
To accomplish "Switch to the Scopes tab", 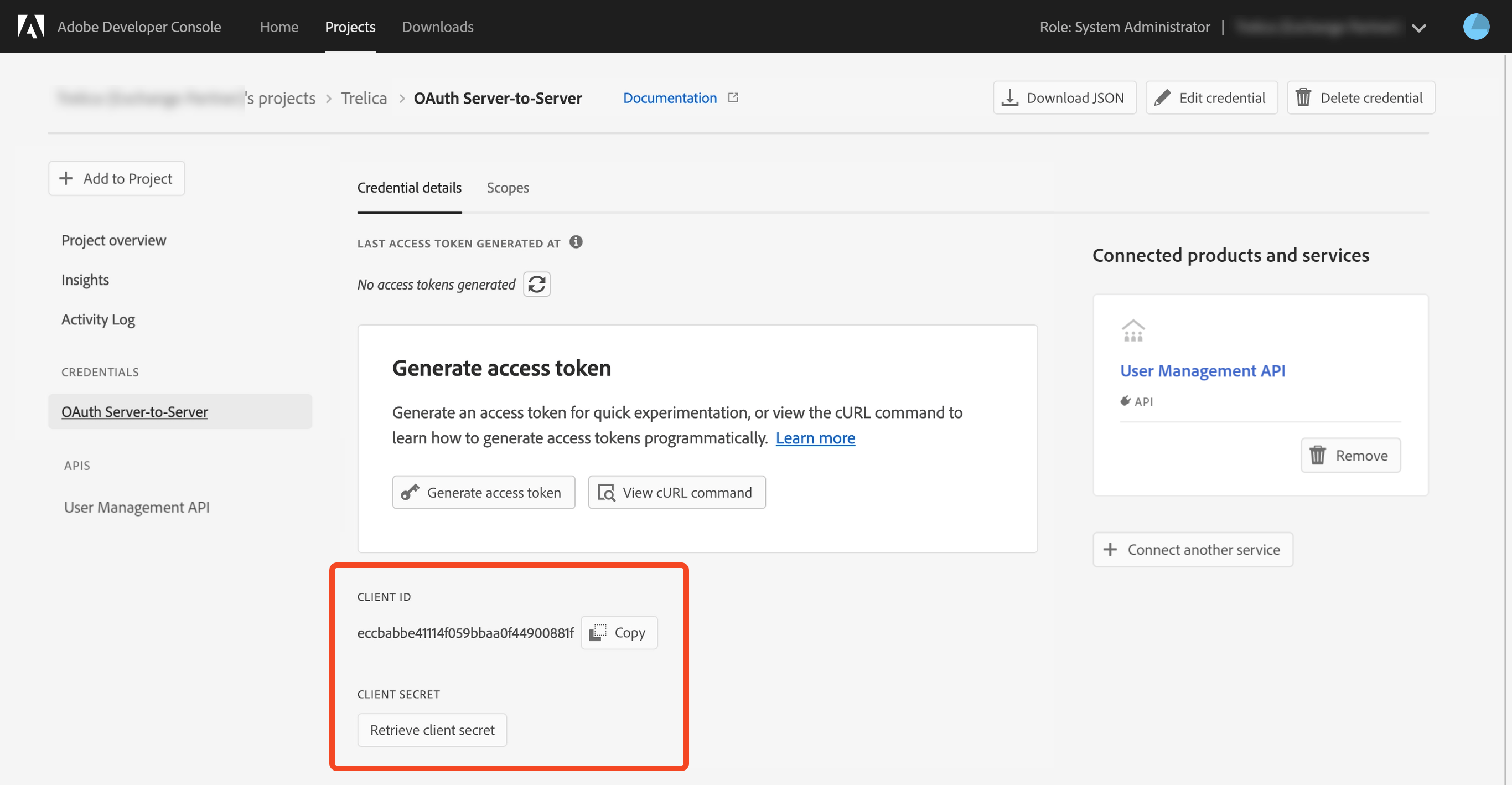I will coord(508,188).
